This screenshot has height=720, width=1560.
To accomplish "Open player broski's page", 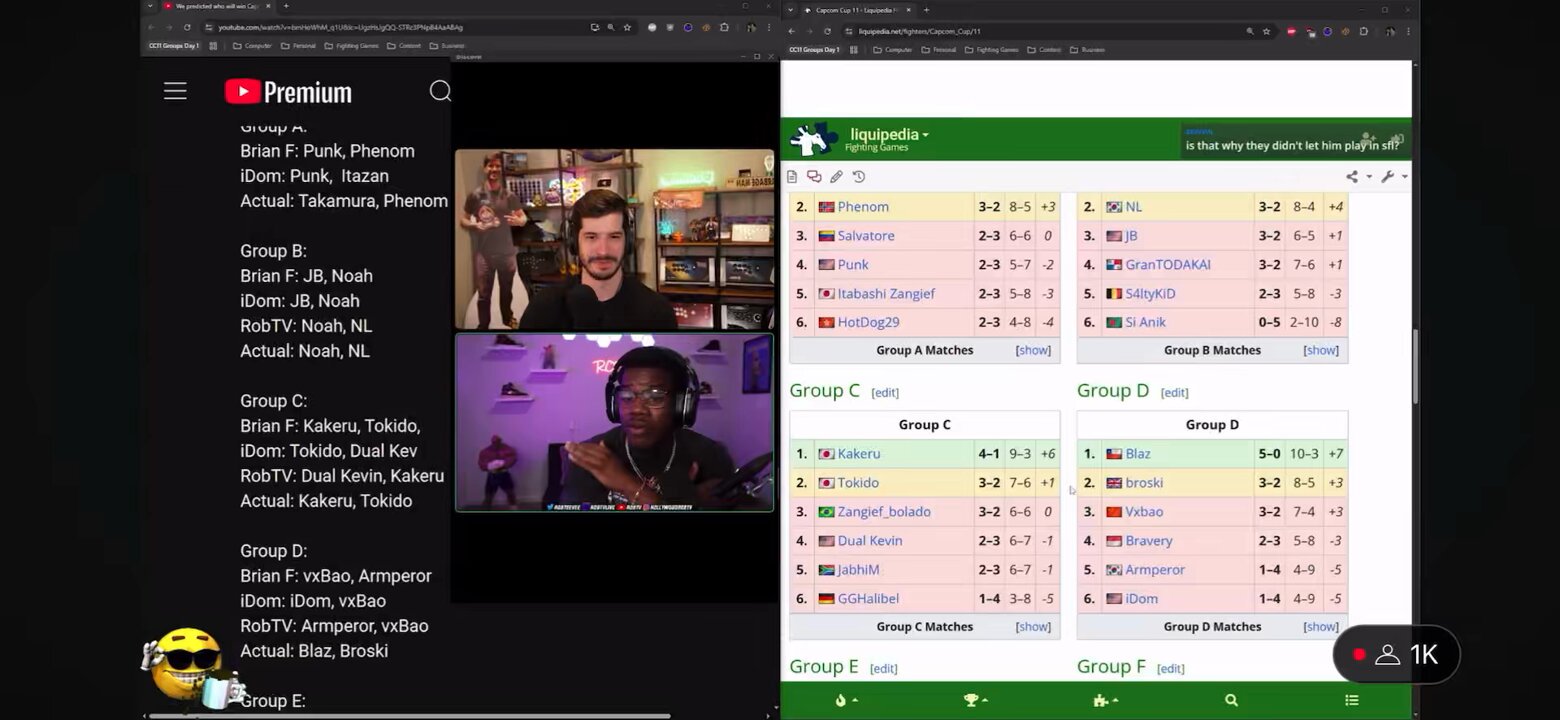I will click(1144, 483).
